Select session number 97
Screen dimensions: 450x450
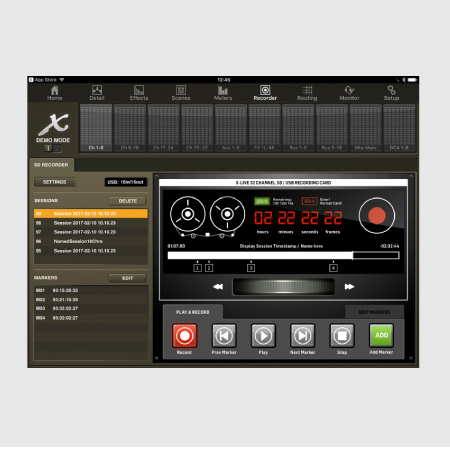coord(91,232)
